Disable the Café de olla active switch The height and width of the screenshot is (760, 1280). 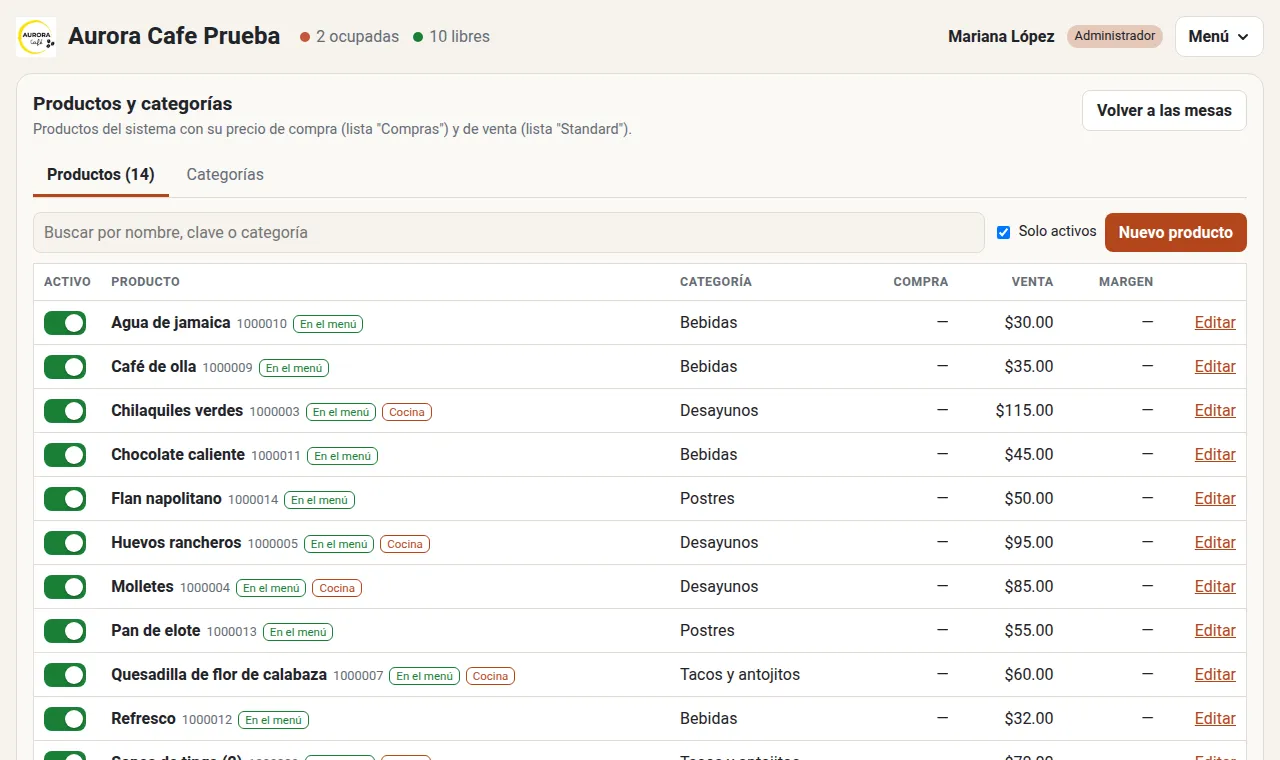click(65, 367)
